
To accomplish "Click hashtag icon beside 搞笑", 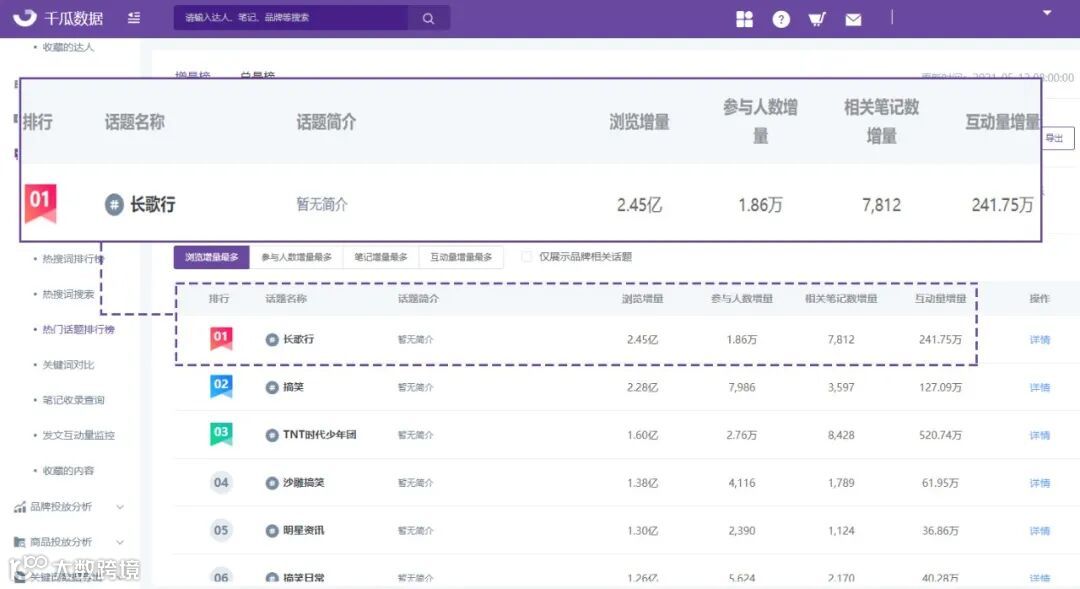I will pos(272,387).
